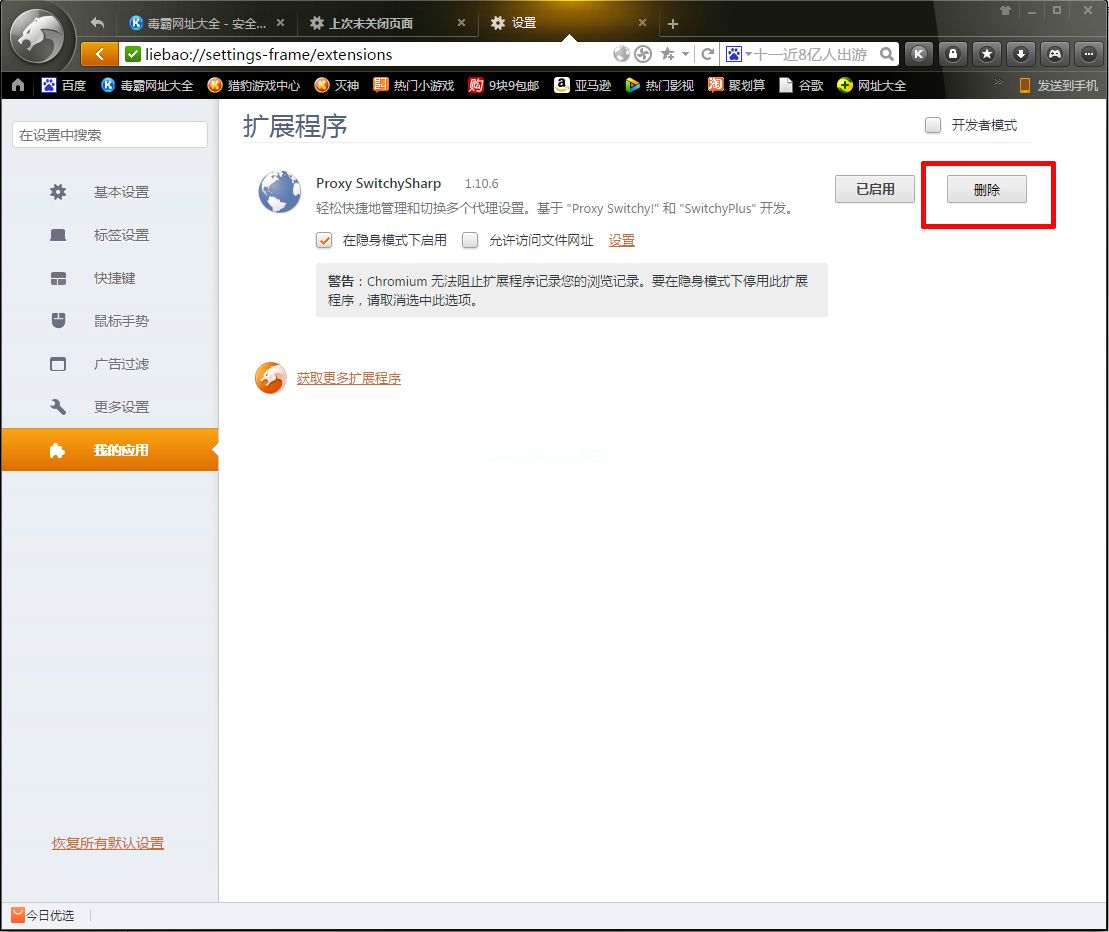
Task: Uncheck 在隐身模式下启用 for Proxy SwitchySharp
Action: click(x=325, y=240)
